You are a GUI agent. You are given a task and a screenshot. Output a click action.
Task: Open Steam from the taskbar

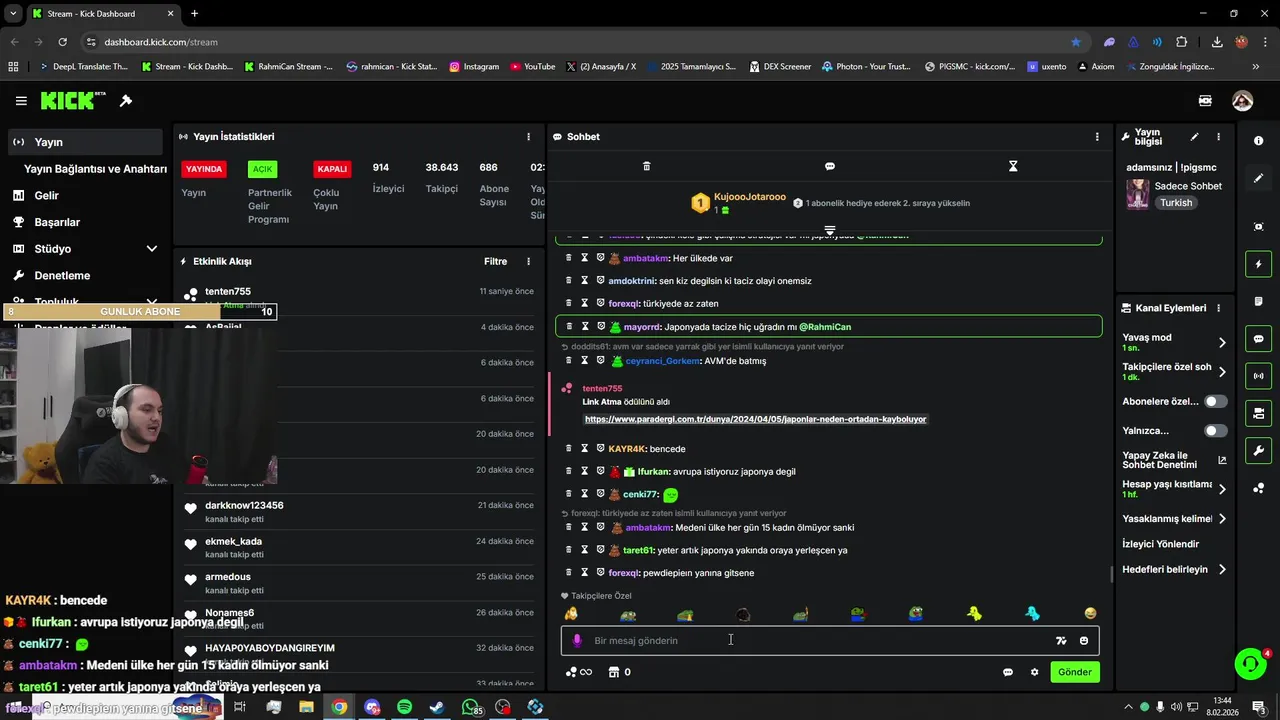click(437, 707)
